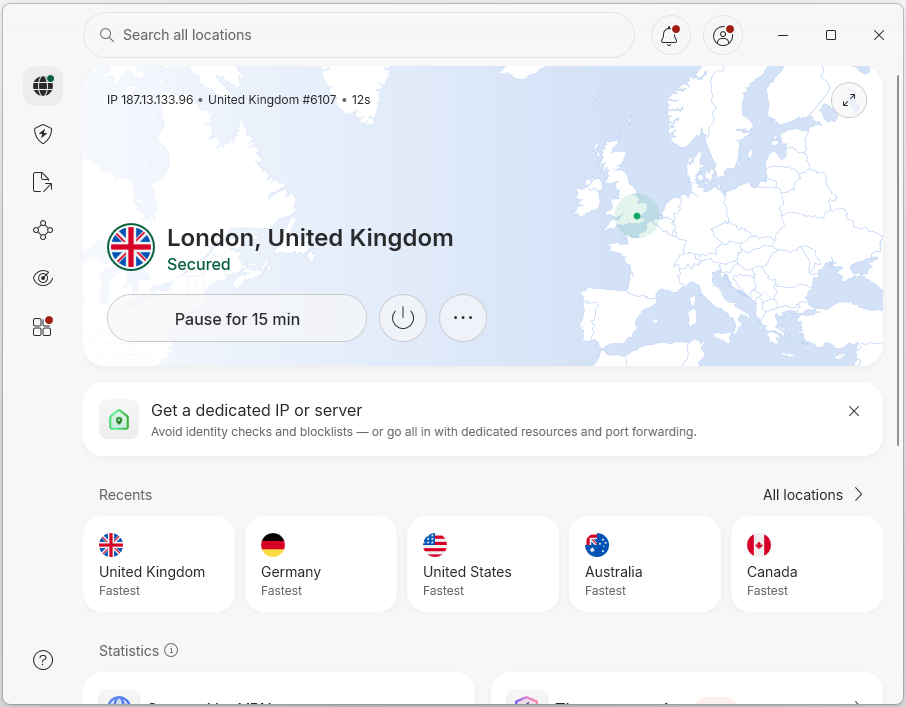The width and height of the screenshot is (906, 707).
Task: Click the green server dot on map
Action: tap(637, 216)
